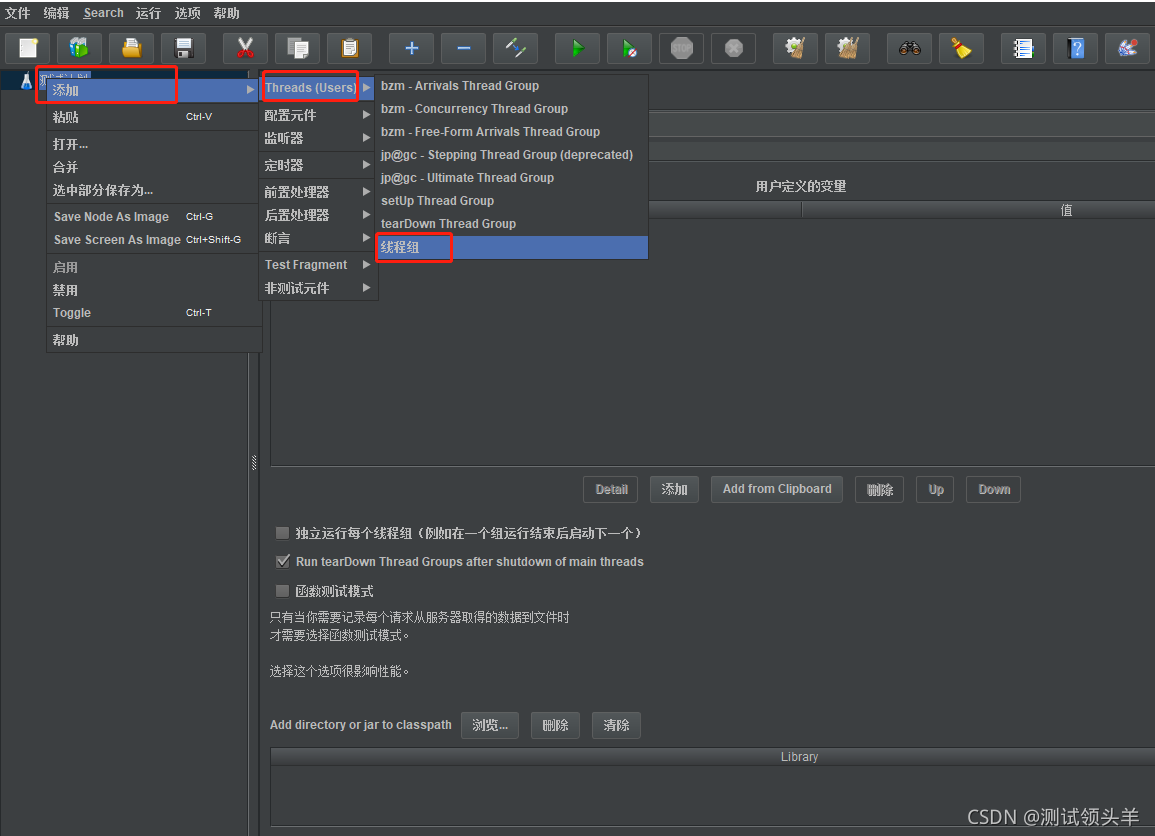Expand the 添加 submenu arrow
This screenshot has height=836, width=1155.
click(x=250, y=89)
